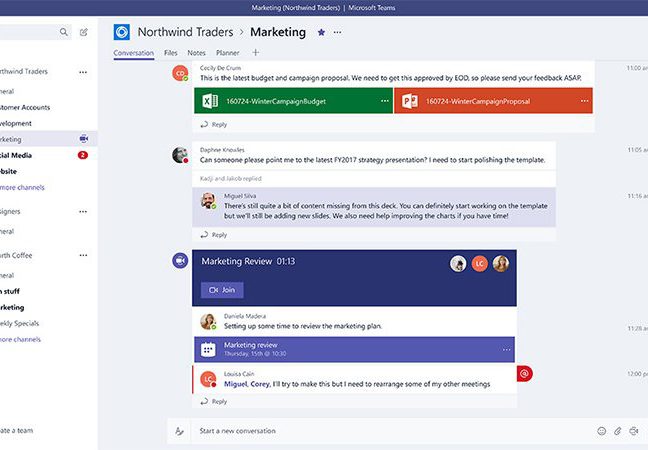The image size is (648, 450).
Task: Click PowerPoint icon on proposal attachment
Action: coord(410,101)
